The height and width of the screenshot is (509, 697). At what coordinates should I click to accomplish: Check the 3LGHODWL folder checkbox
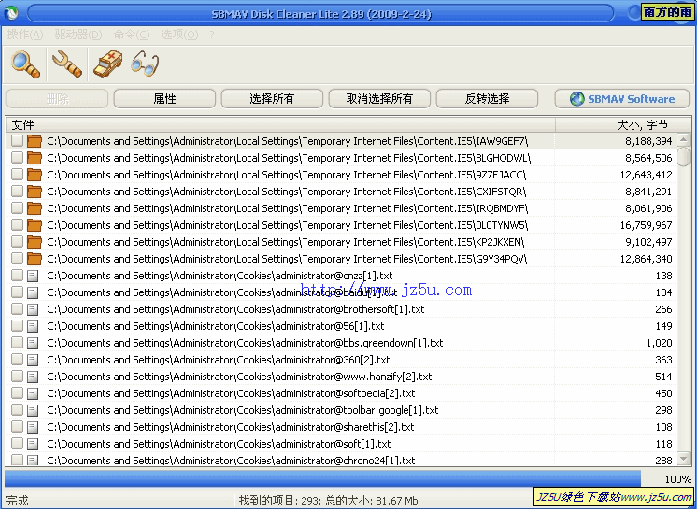coord(17,158)
